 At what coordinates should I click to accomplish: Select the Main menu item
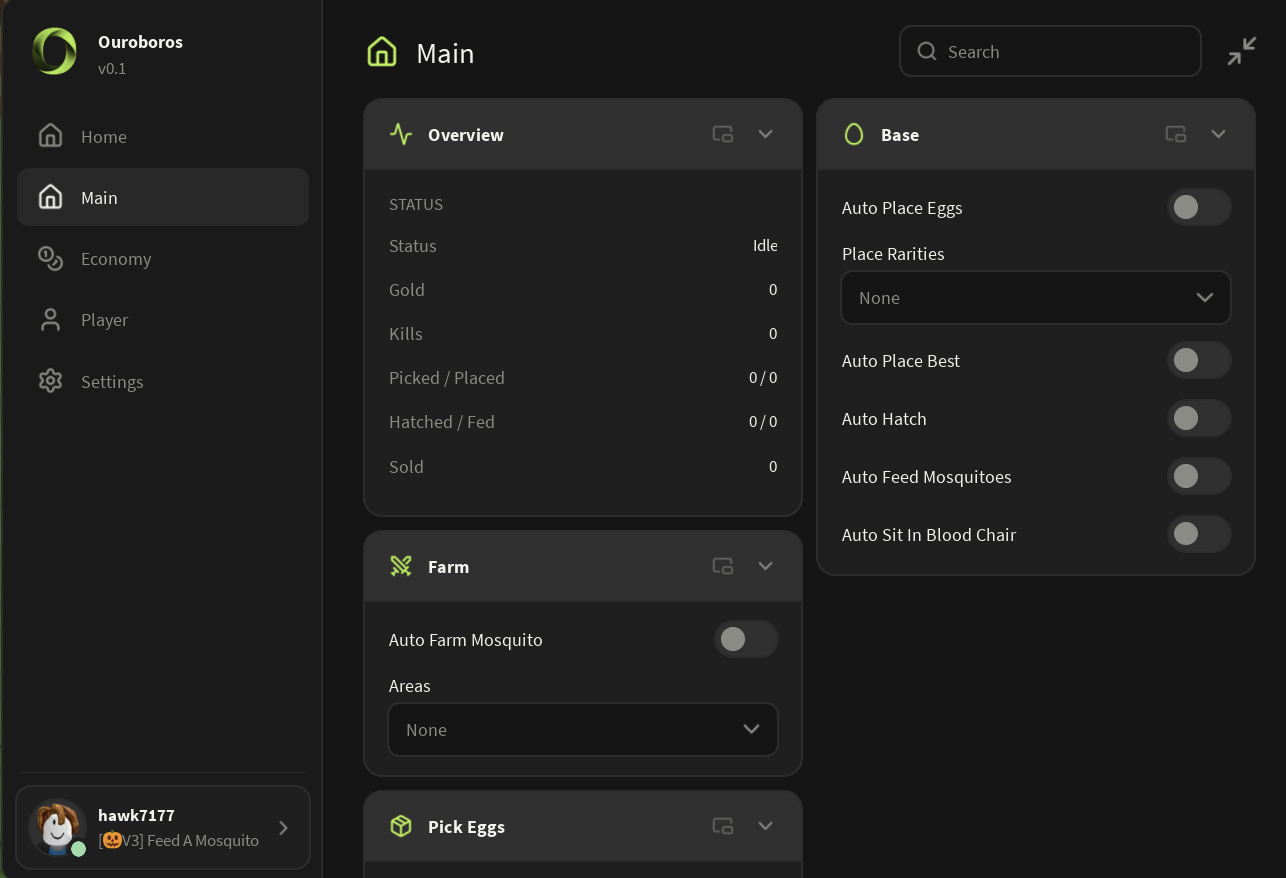click(x=163, y=197)
